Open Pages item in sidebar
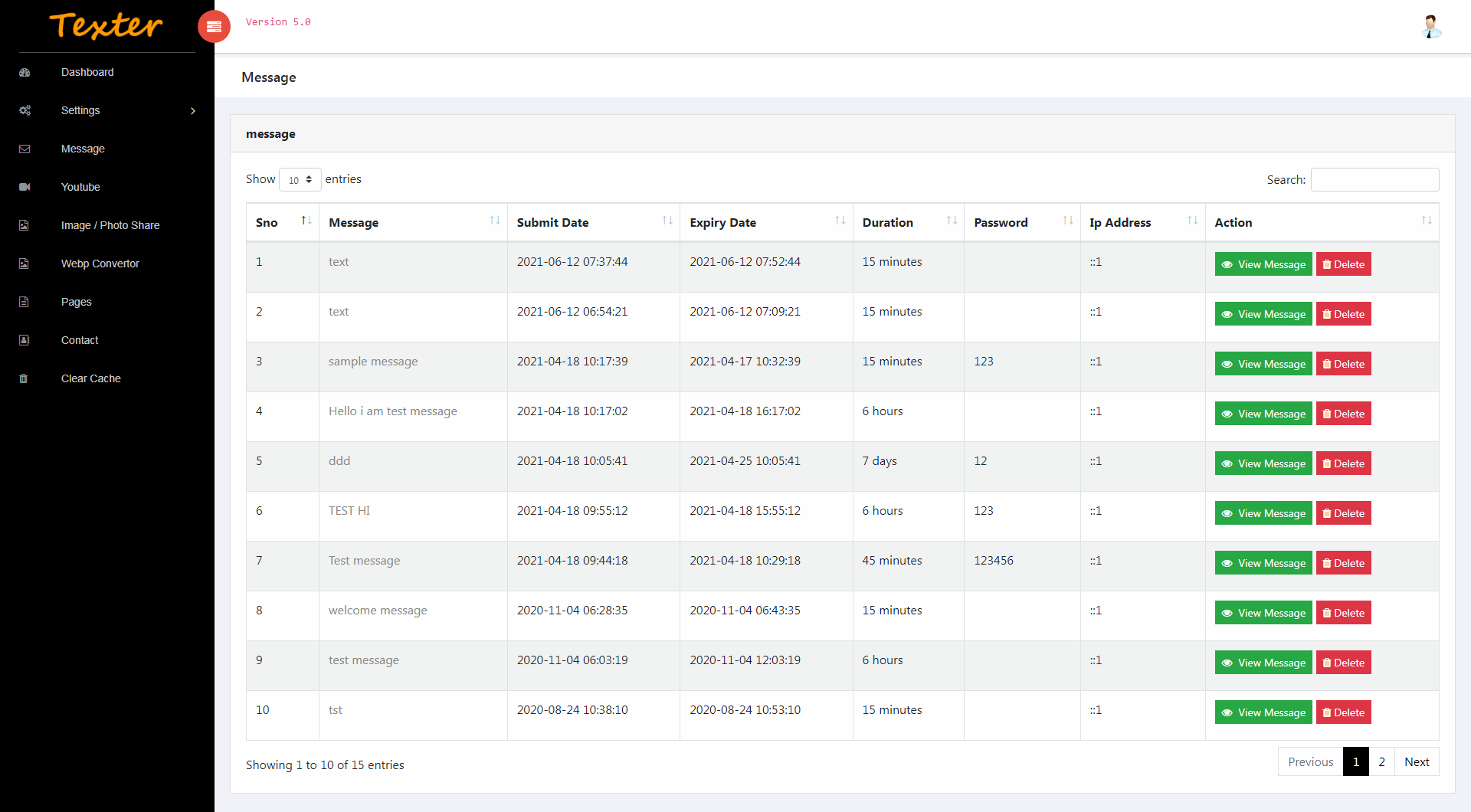The image size is (1471, 812). (x=77, y=302)
